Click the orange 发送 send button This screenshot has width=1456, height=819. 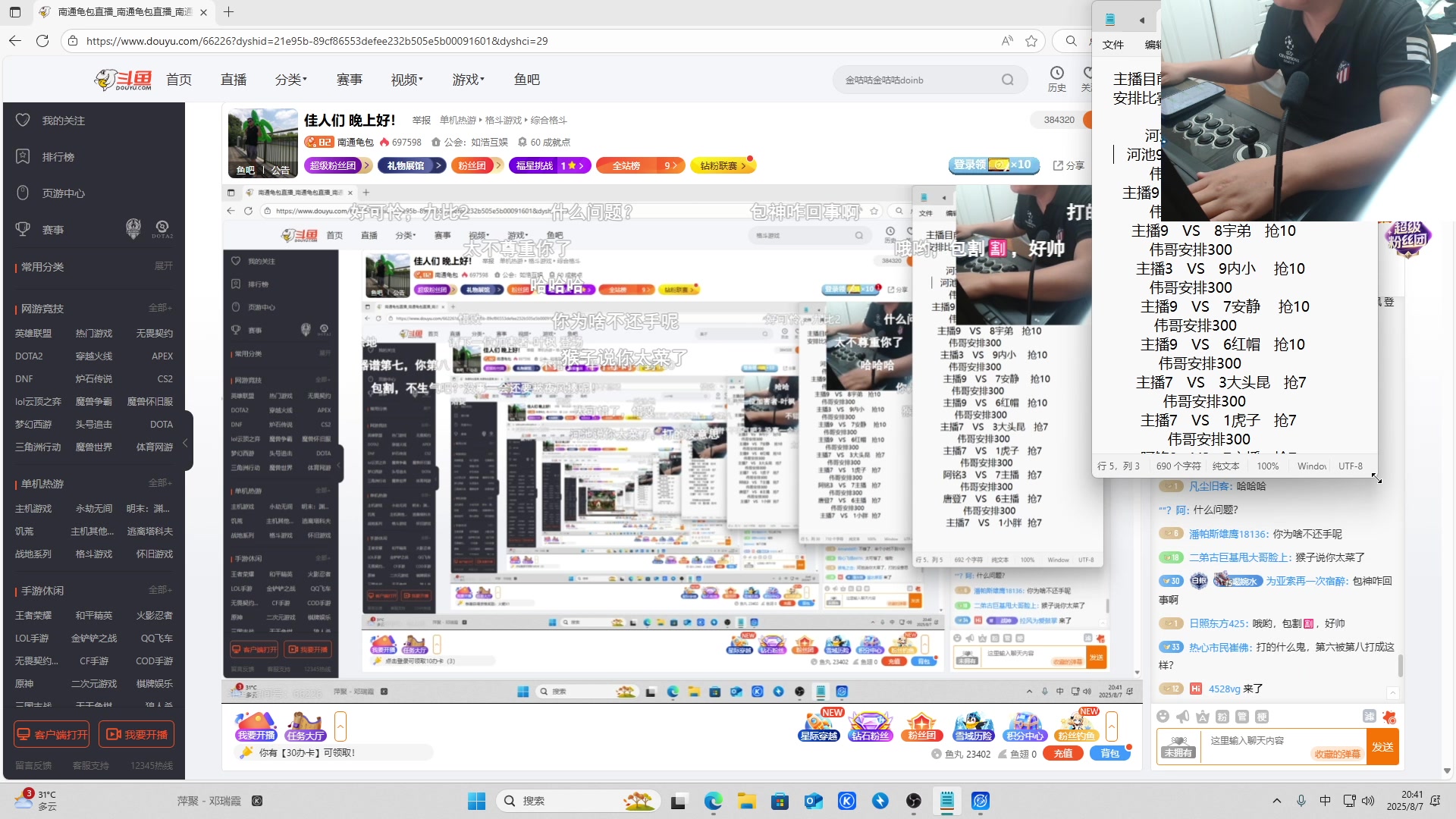coord(1382,747)
